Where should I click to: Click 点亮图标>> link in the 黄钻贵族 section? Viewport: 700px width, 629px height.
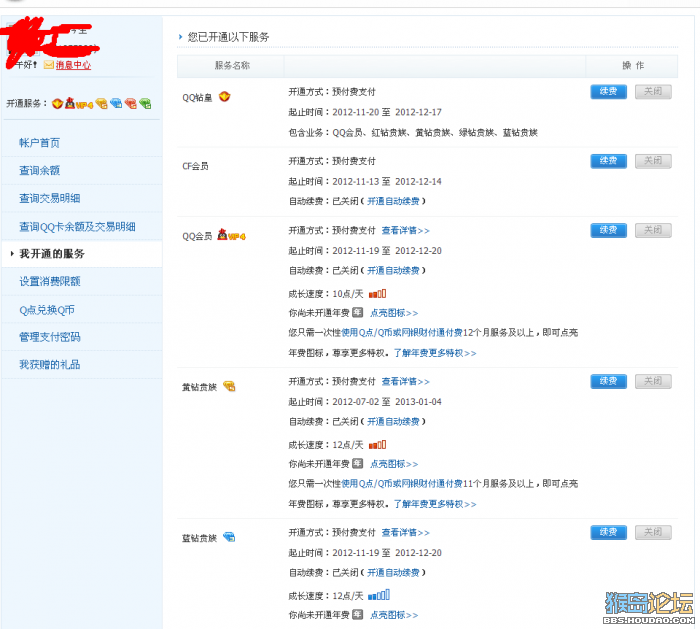[394, 464]
